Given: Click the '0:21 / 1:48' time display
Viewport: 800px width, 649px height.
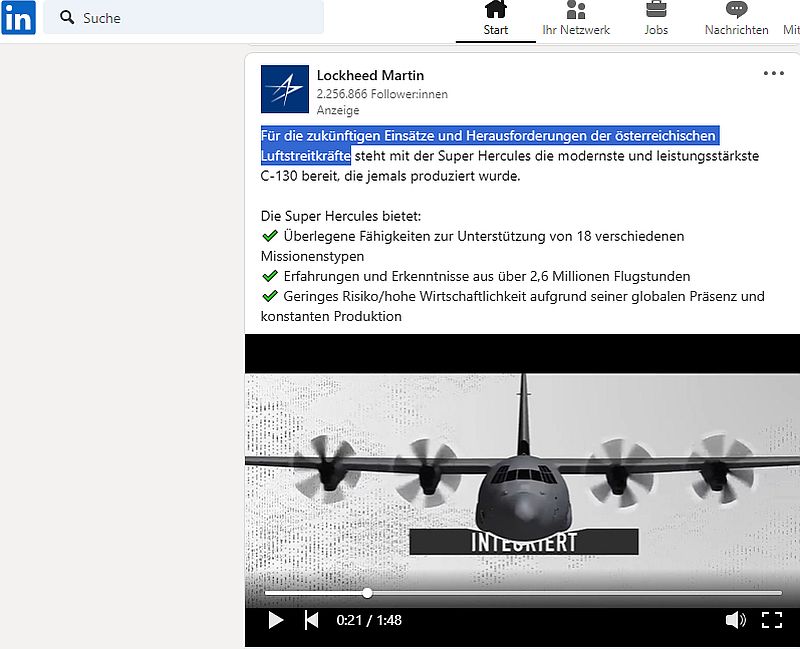Looking at the screenshot, I should [x=369, y=620].
